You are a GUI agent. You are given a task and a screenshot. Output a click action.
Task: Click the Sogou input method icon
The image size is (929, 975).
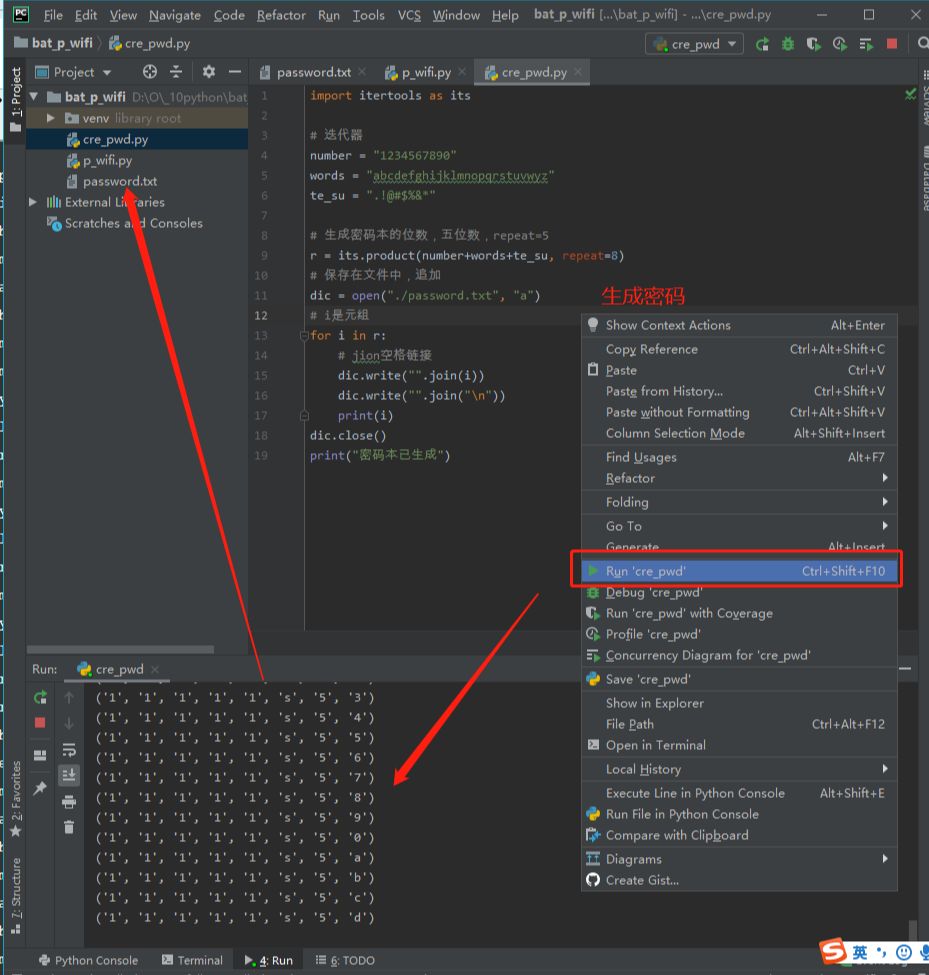[x=832, y=951]
